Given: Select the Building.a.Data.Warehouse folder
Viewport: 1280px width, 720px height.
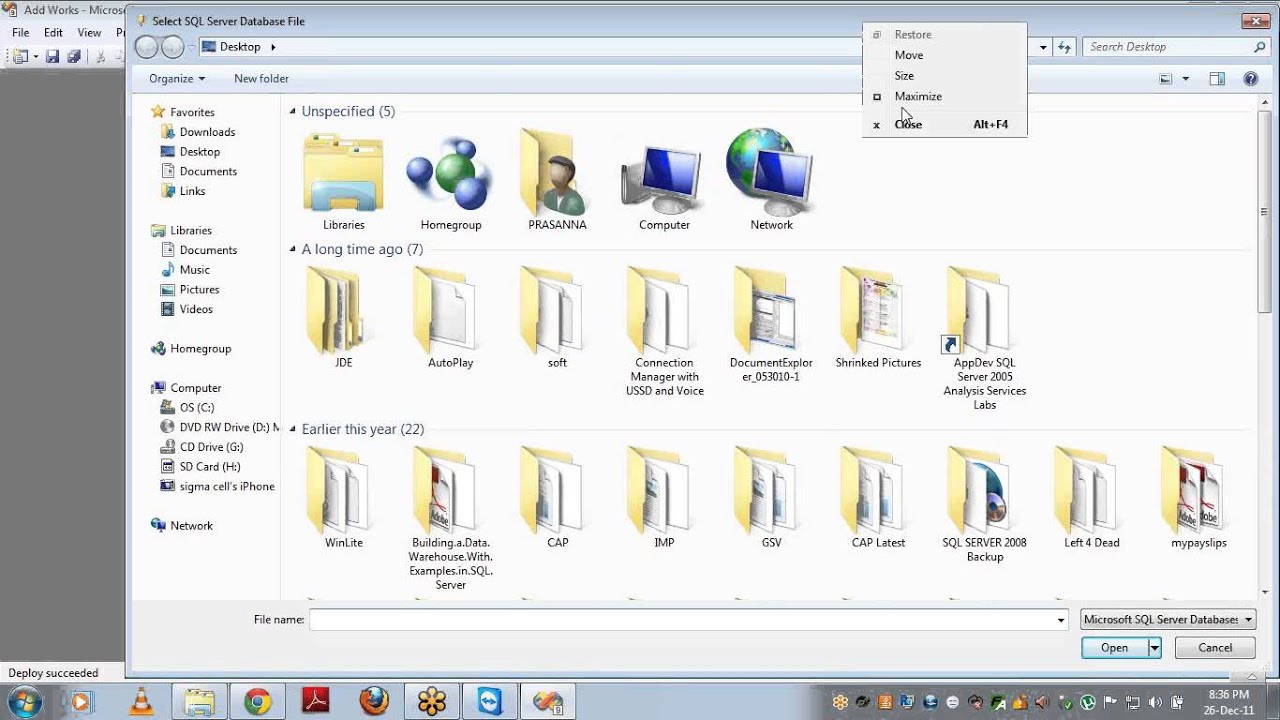Looking at the screenshot, I should [x=450, y=519].
